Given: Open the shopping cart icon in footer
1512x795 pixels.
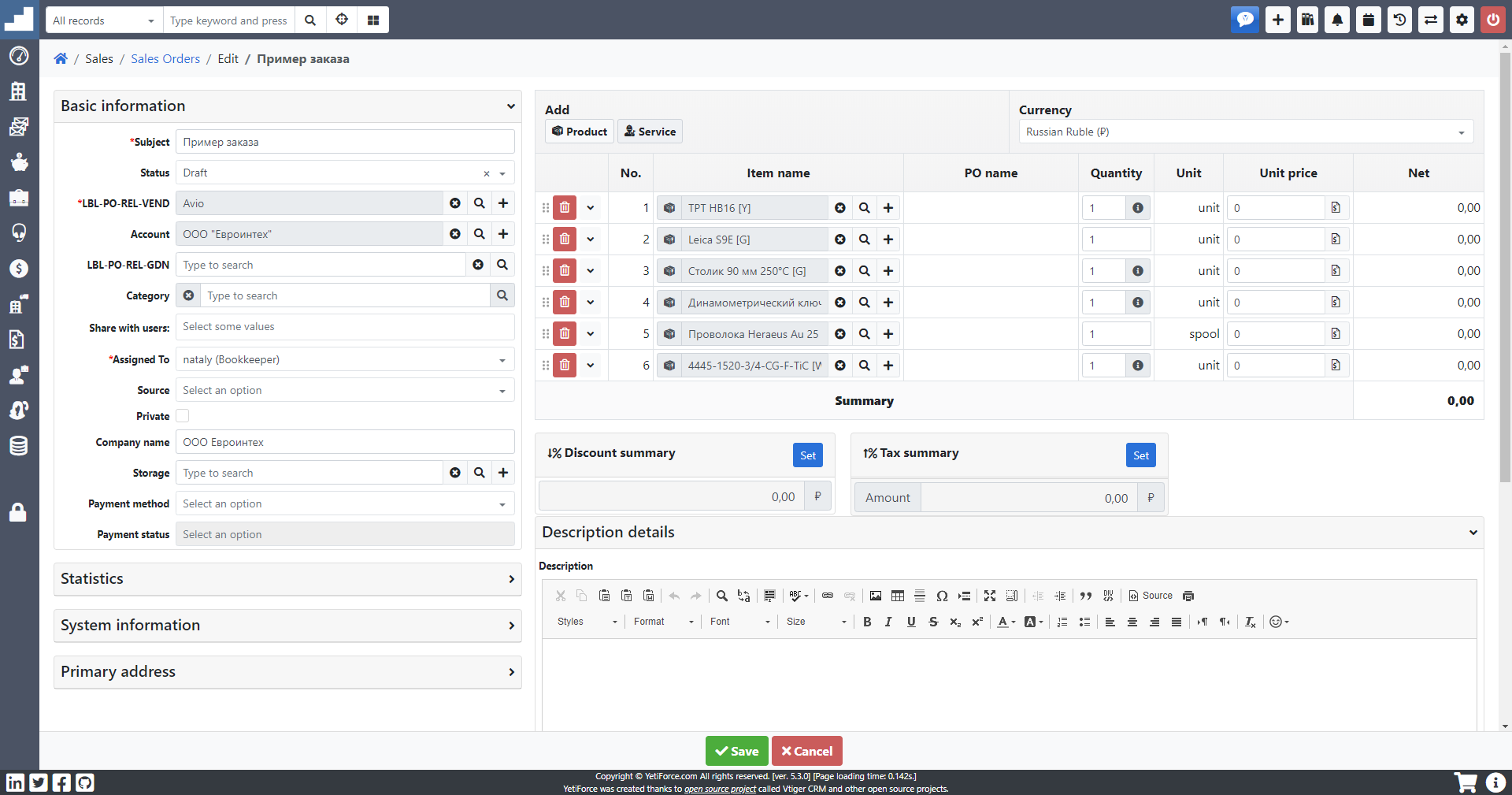Looking at the screenshot, I should [x=1466, y=782].
